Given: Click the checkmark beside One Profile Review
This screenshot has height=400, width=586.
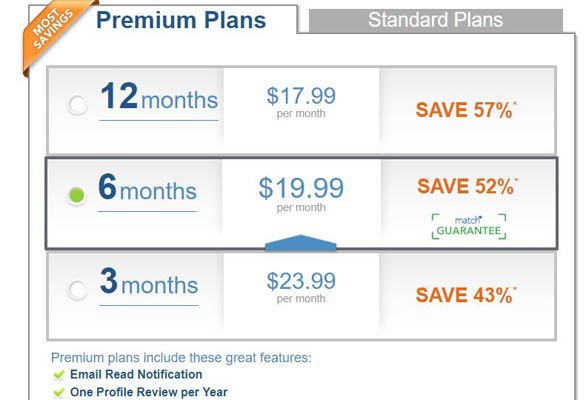Looking at the screenshot, I should 59,393.
